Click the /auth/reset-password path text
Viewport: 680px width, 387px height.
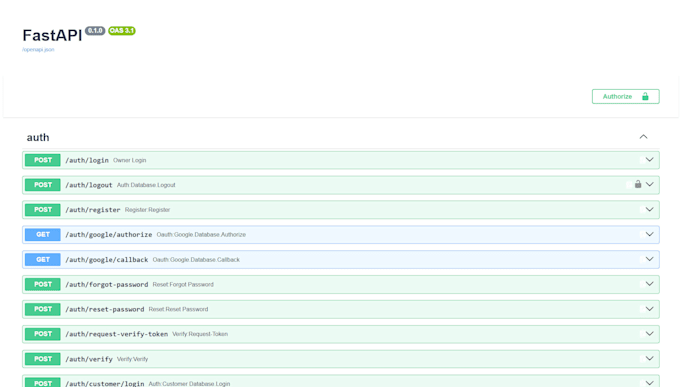point(105,309)
